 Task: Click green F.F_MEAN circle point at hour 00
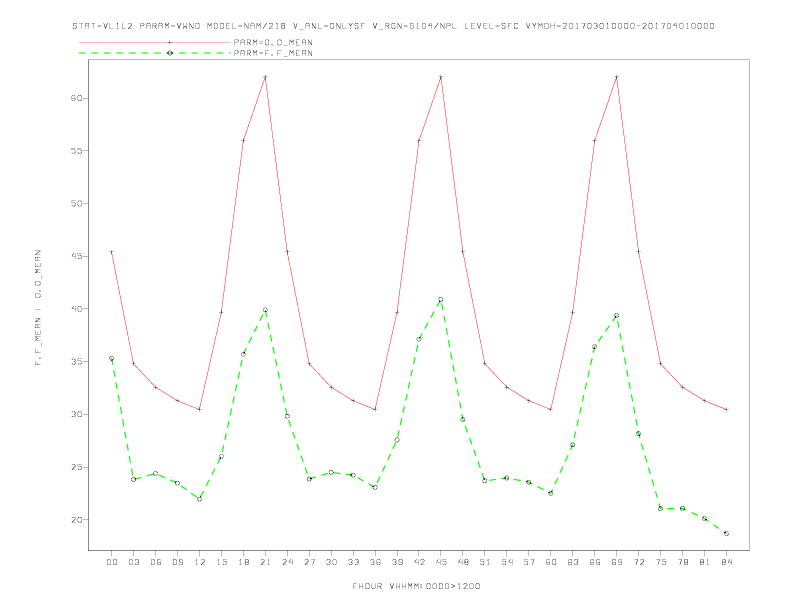(x=112, y=359)
